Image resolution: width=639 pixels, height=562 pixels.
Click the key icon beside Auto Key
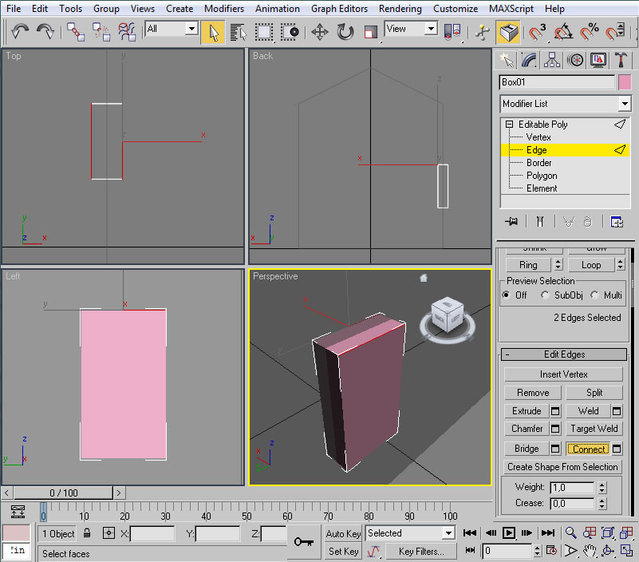coord(303,541)
